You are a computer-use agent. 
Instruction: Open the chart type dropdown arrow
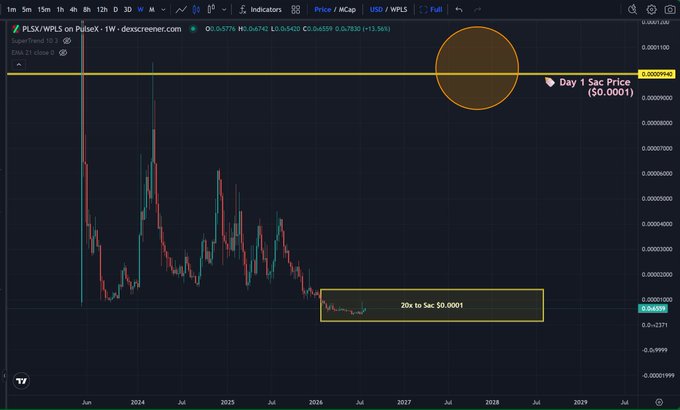pyautogui.click(x=224, y=10)
